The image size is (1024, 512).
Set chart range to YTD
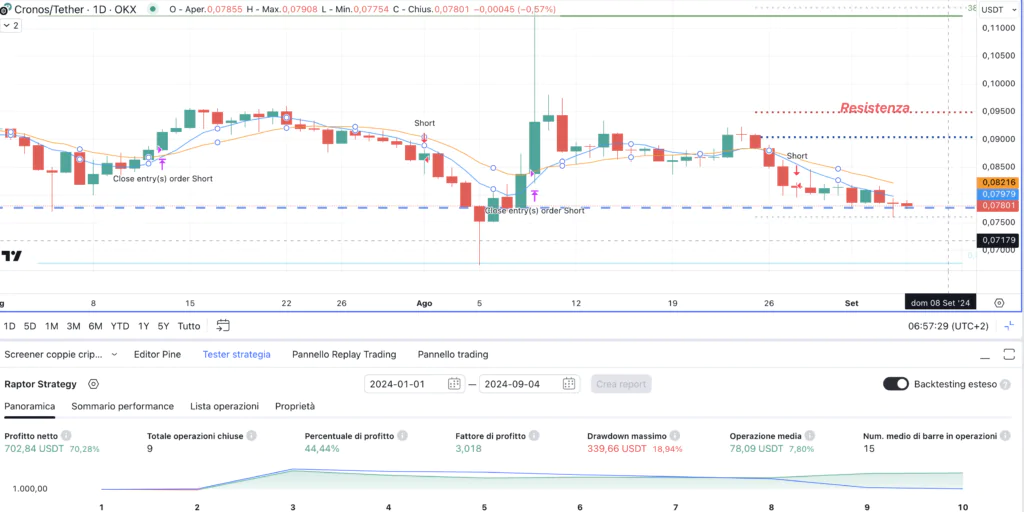point(120,326)
